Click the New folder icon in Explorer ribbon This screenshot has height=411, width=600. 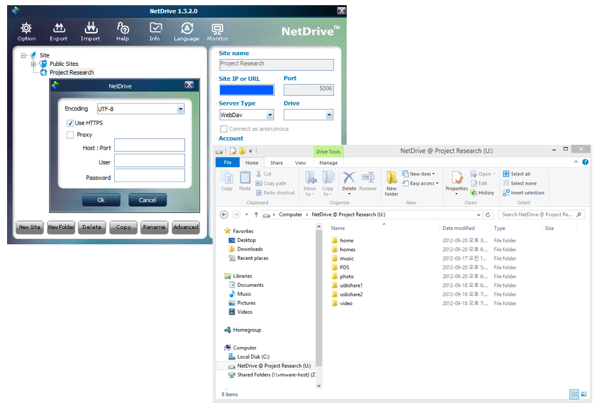tap(391, 182)
